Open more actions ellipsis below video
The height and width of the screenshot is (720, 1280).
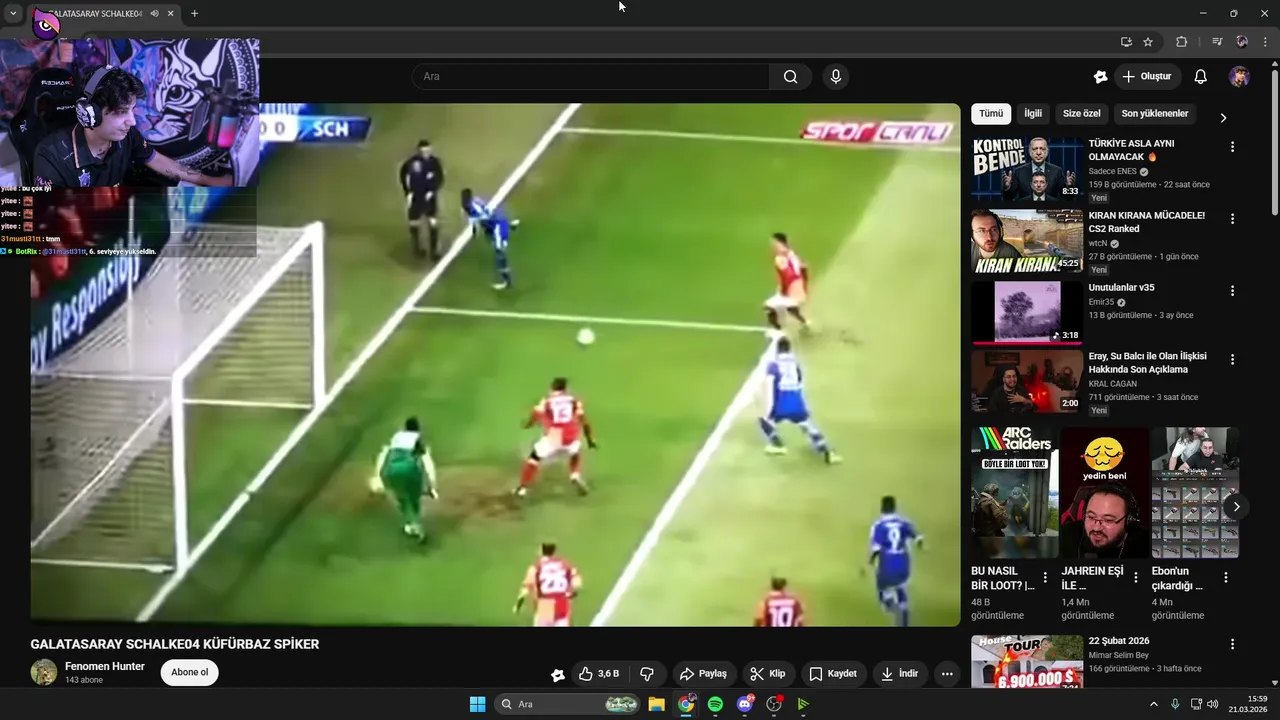(947, 674)
